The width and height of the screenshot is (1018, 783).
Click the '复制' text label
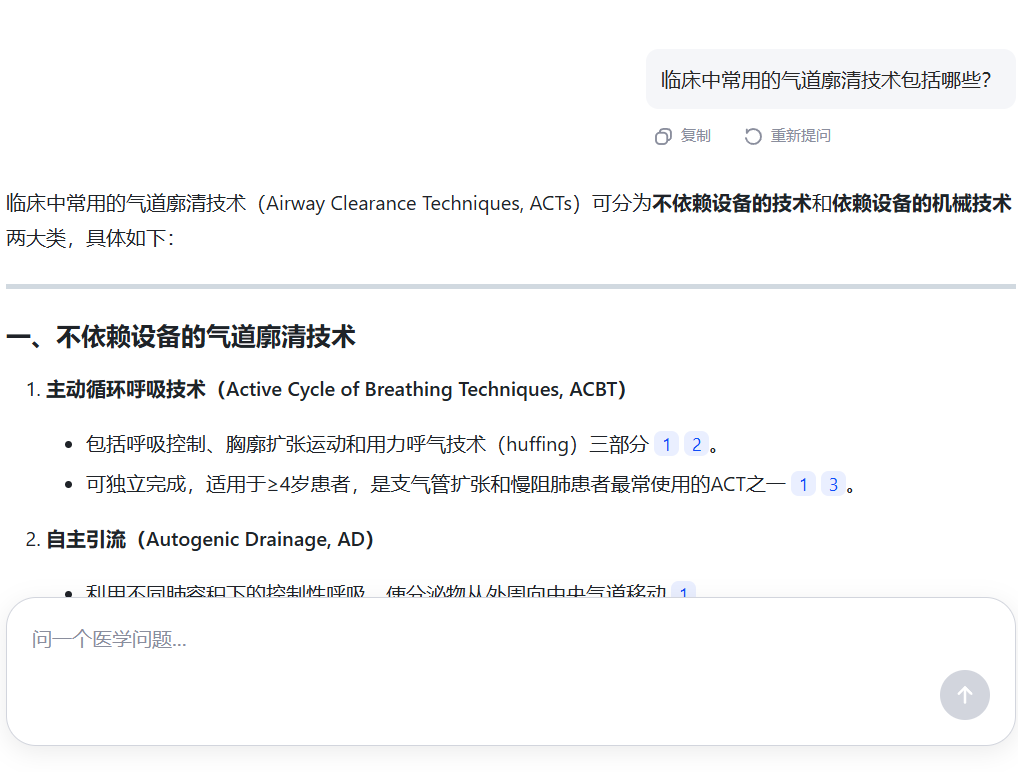[x=695, y=136]
